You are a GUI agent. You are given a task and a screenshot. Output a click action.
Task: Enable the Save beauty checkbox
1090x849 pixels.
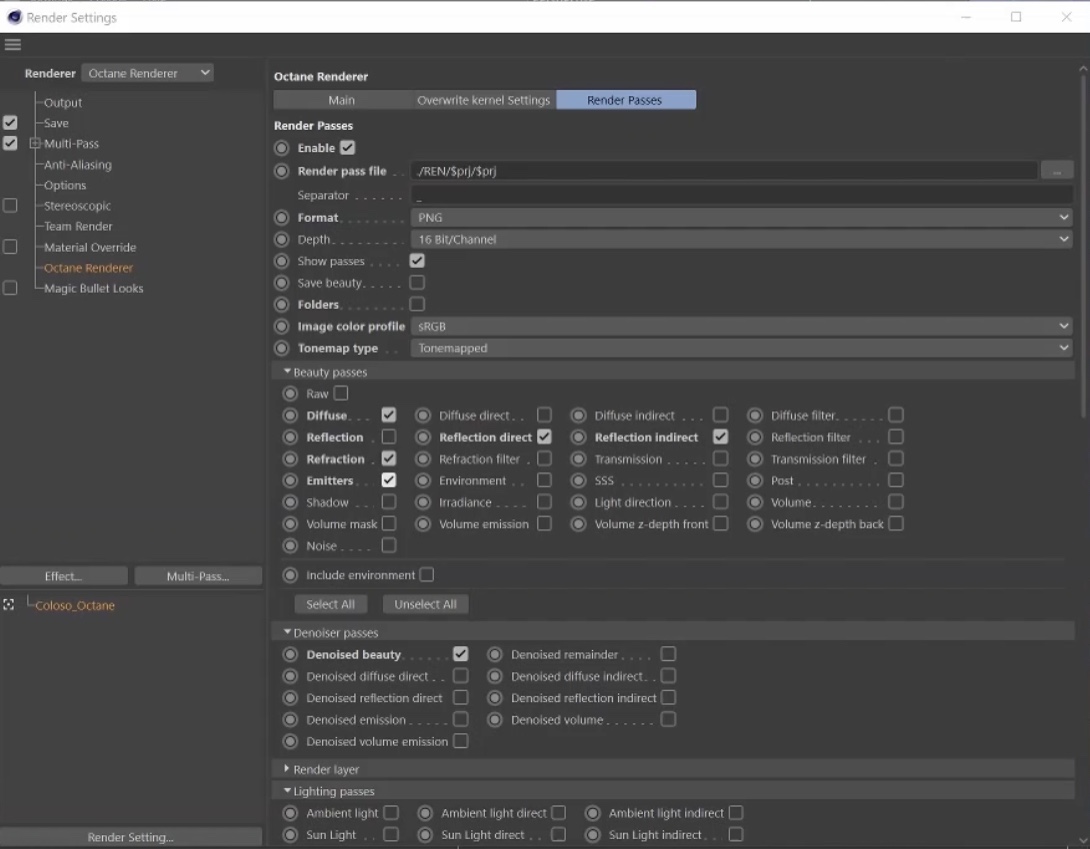click(417, 282)
